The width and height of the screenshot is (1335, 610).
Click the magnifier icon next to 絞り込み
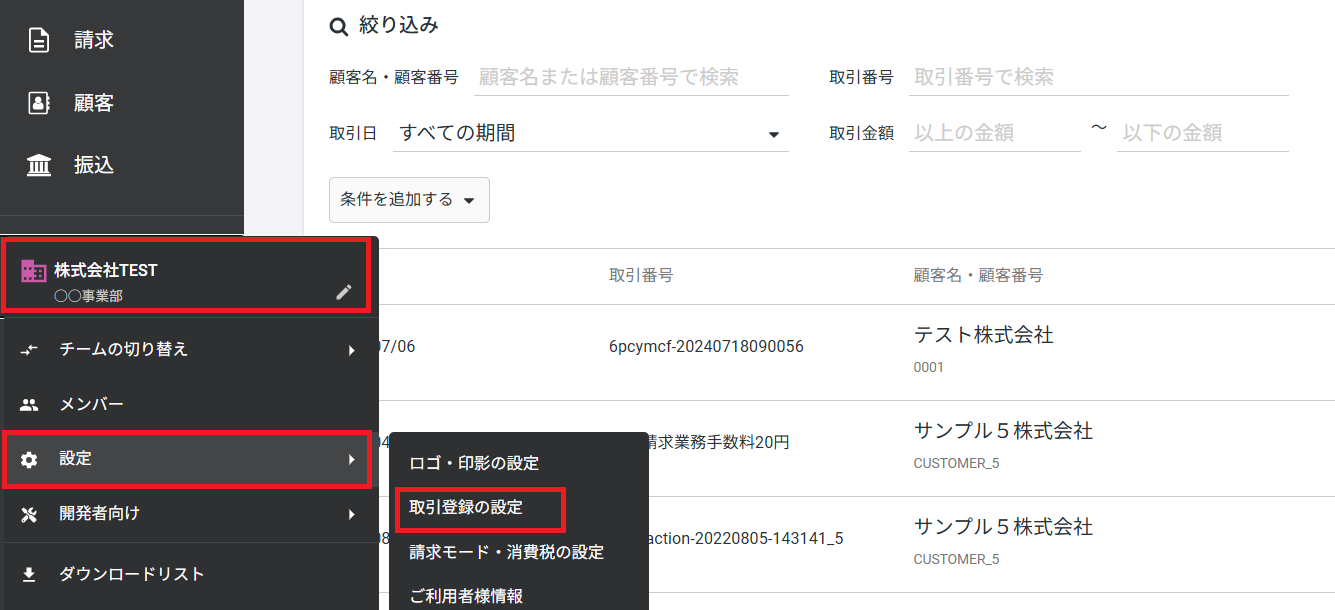click(x=339, y=27)
